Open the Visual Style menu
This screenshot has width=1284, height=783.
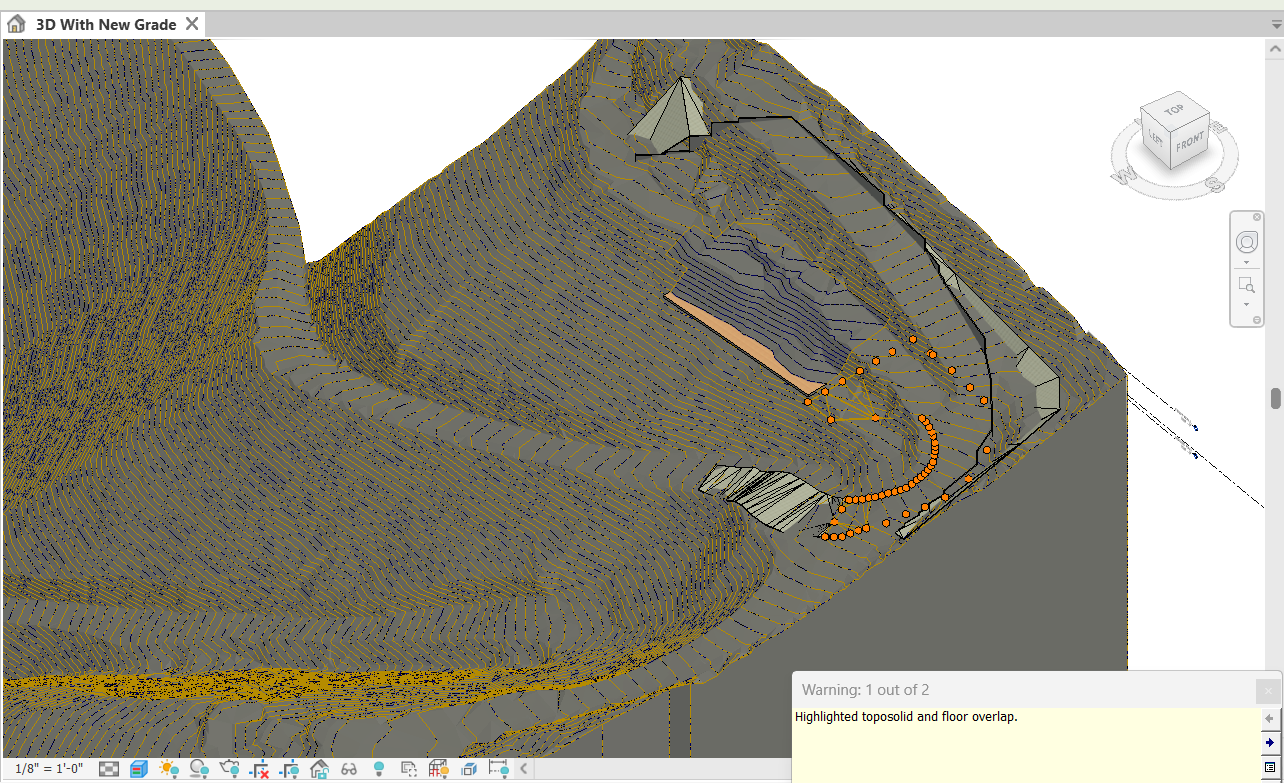(x=138, y=769)
